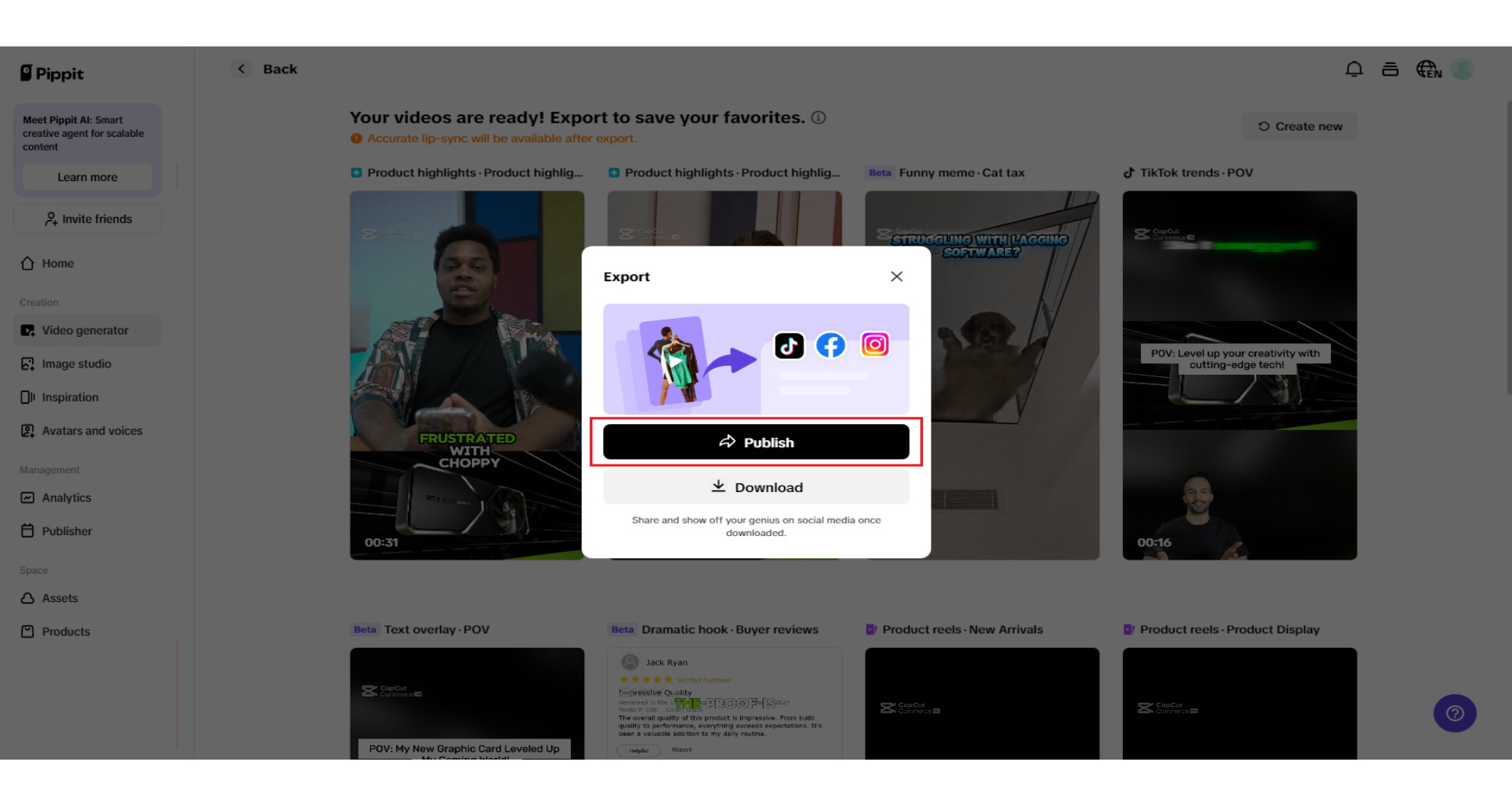Click the page vertical scrollbar

[1508, 248]
